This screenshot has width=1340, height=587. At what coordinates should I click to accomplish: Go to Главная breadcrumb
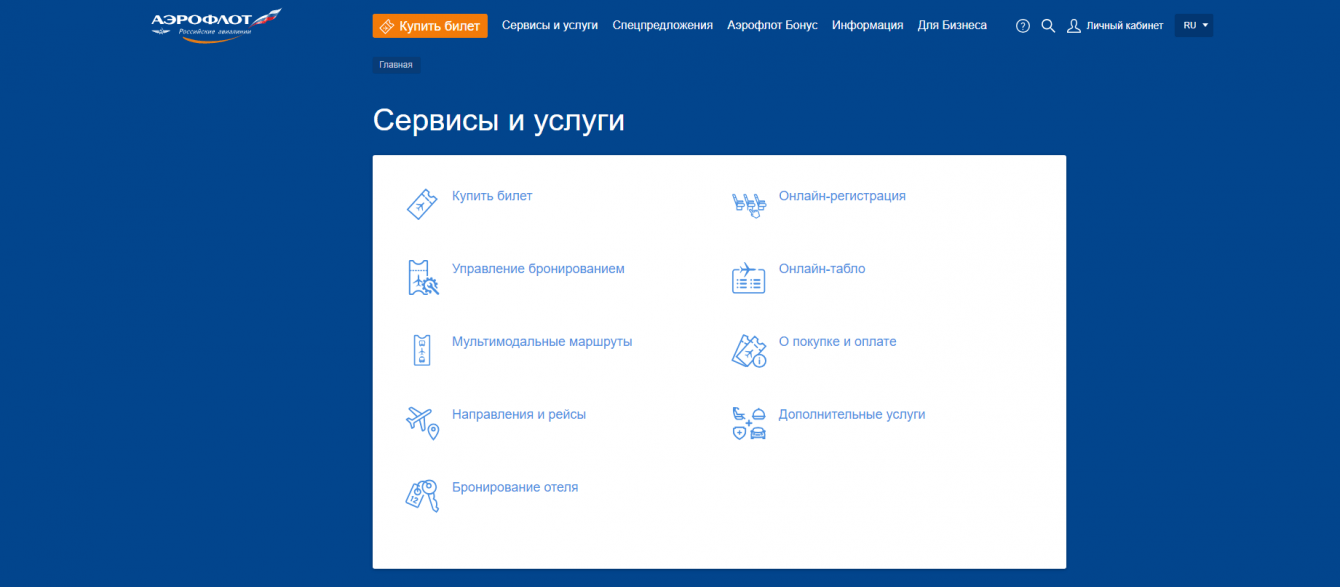[396, 65]
